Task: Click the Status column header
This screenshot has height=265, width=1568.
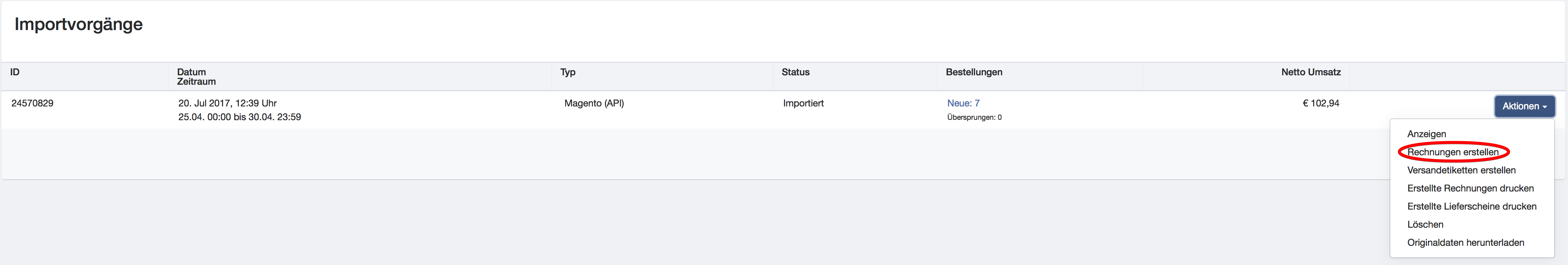Action: pos(795,72)
